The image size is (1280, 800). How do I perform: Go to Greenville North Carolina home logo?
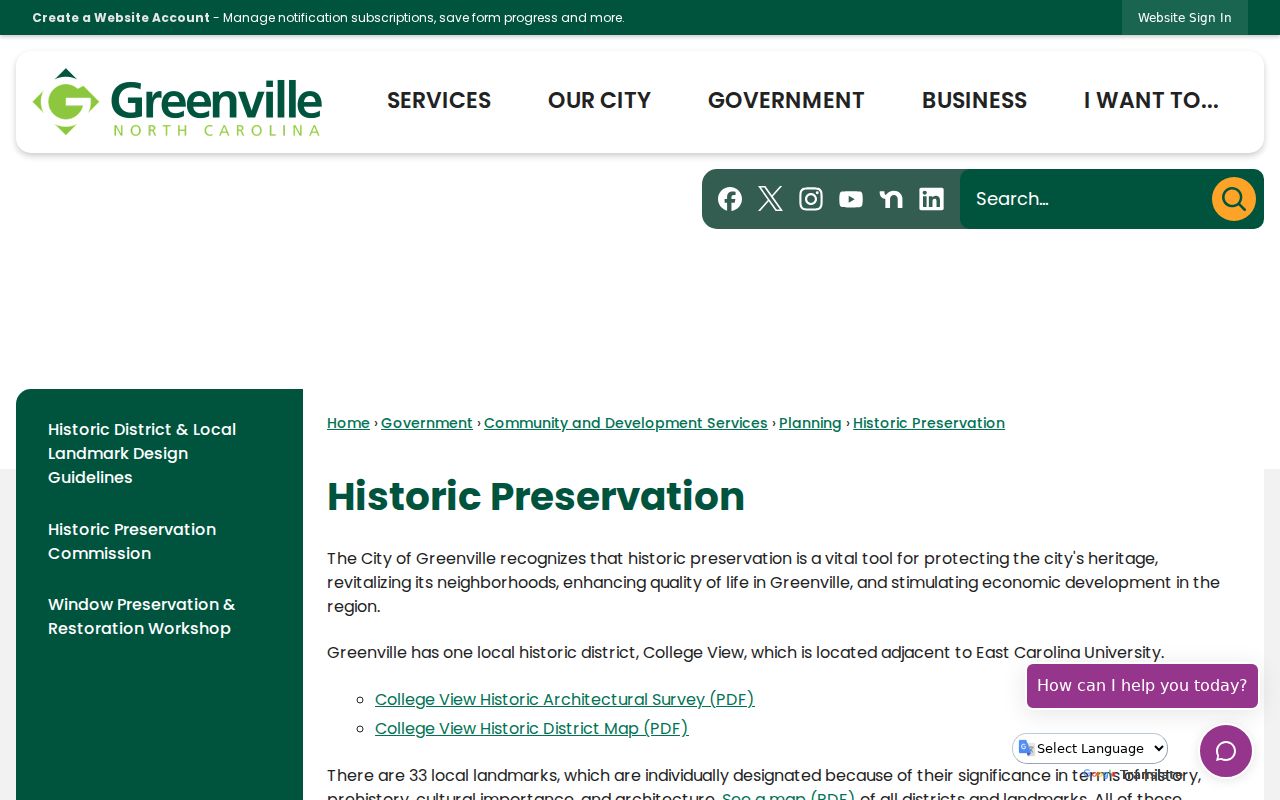pyautogui.click(x=177, y=102)
